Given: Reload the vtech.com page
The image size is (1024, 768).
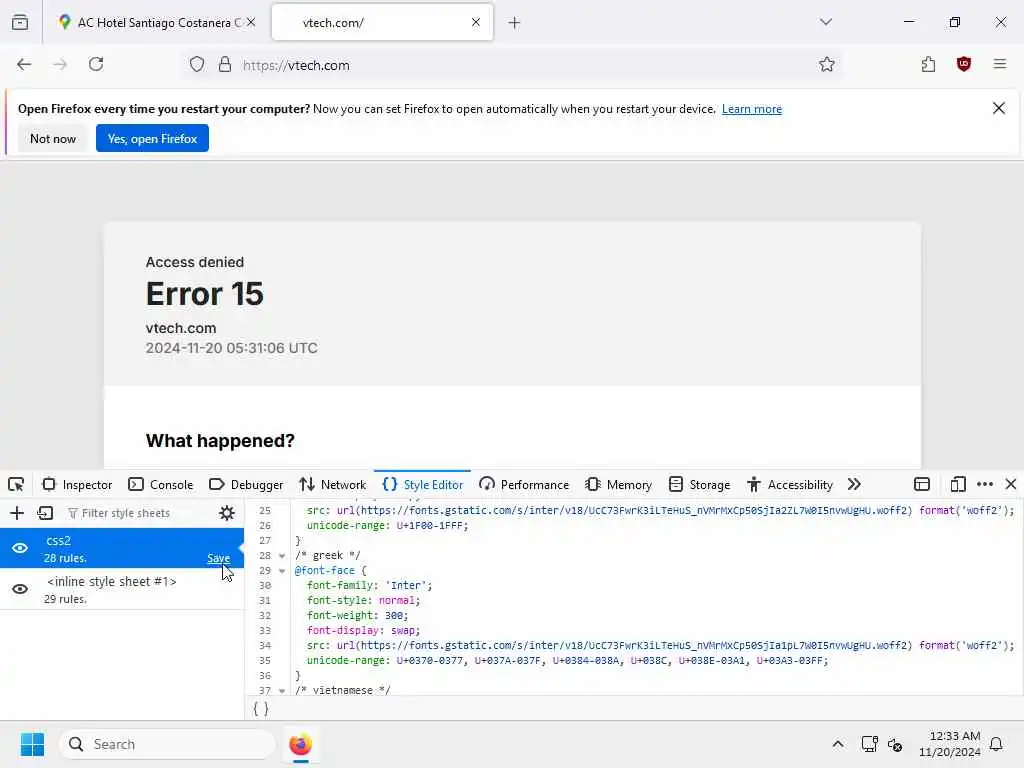Looking at the screenshot, I should tap(96, 65).
